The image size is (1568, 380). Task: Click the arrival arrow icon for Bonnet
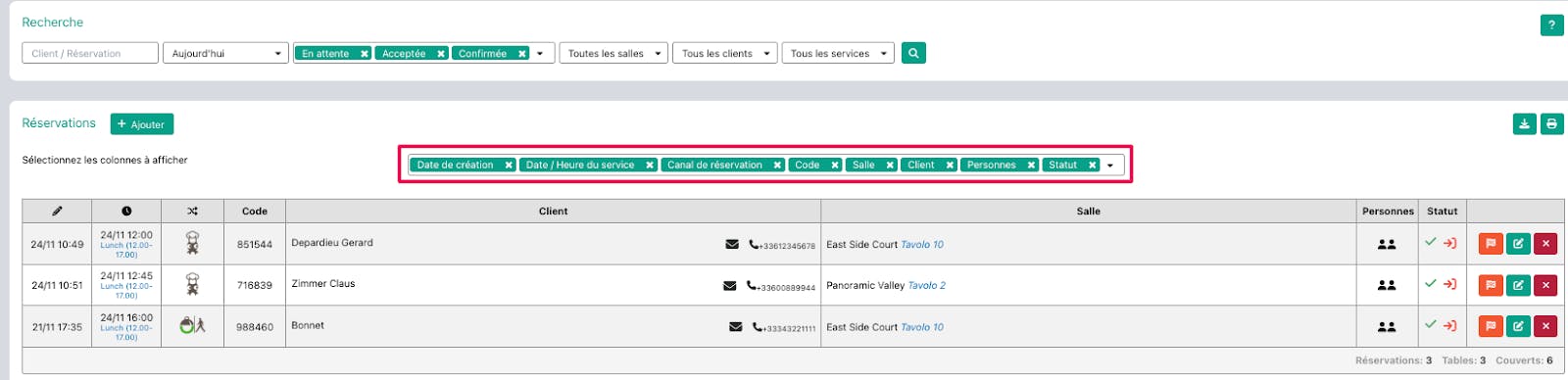tap(1450, 325)
